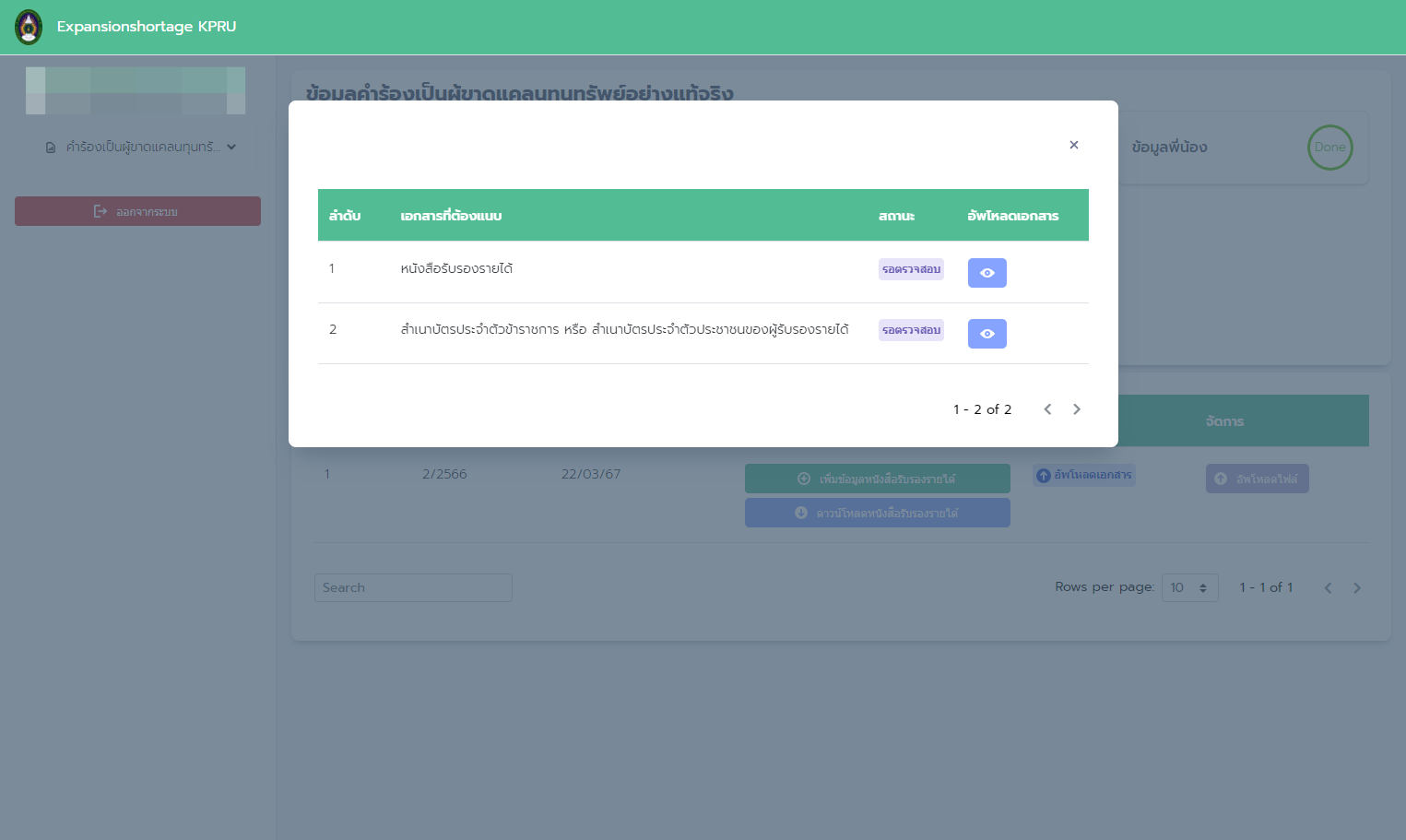This screenshot has height=840, width=1406.
Task: Click the อัพโหลดไฟล์ button
Action: click(1257, 479)
